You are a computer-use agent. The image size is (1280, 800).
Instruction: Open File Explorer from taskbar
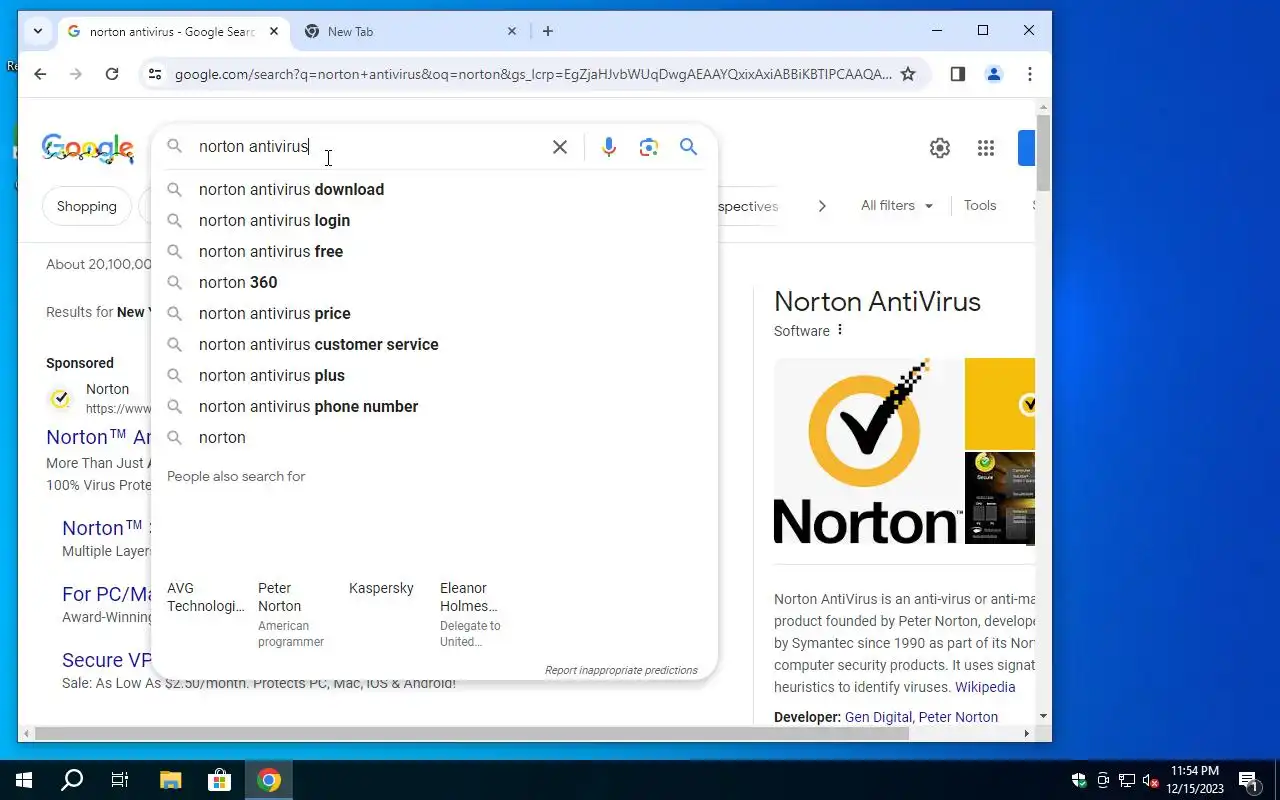pyautogui.click(x=170, y=780)
